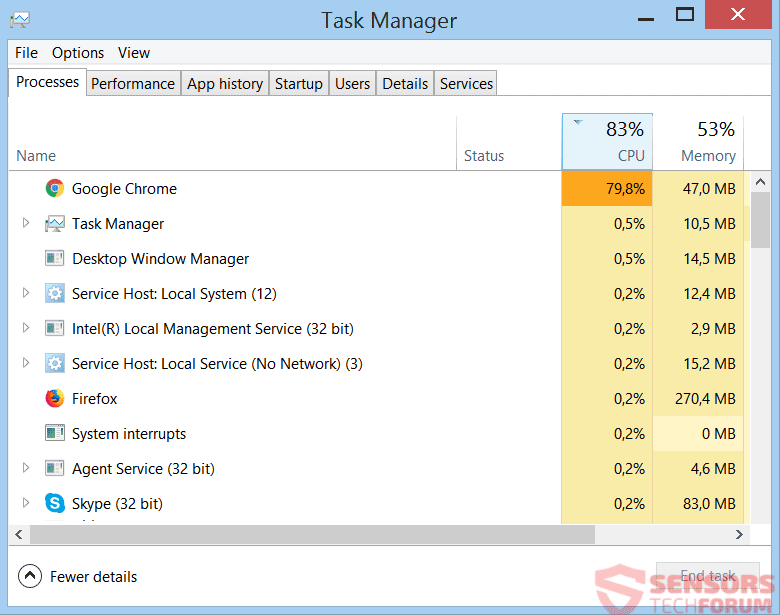Click the Fewer details arrow icon
This screenshot has height=615, width=780.
point(30,576)
